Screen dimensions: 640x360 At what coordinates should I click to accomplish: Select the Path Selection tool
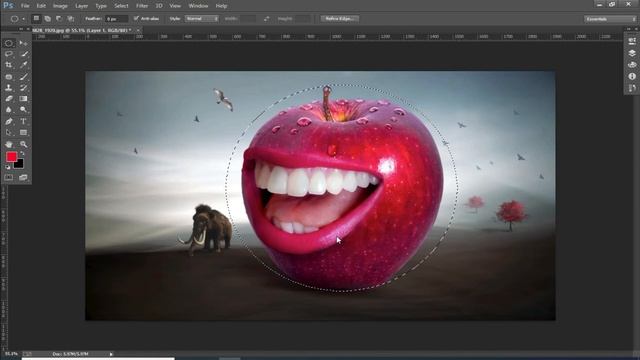(x=9, y=133)
